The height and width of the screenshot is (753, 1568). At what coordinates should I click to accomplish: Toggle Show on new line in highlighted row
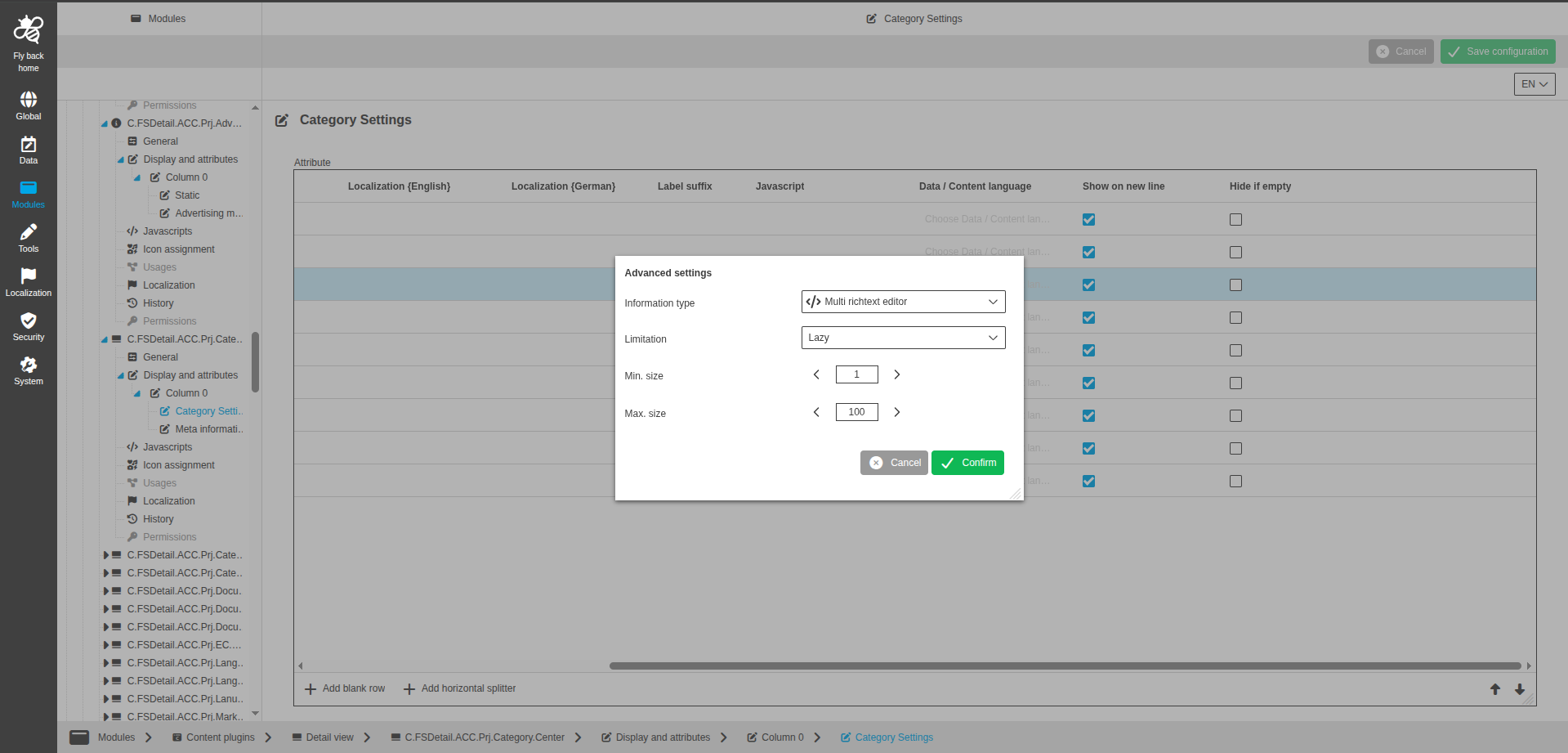click(1088, 285)
